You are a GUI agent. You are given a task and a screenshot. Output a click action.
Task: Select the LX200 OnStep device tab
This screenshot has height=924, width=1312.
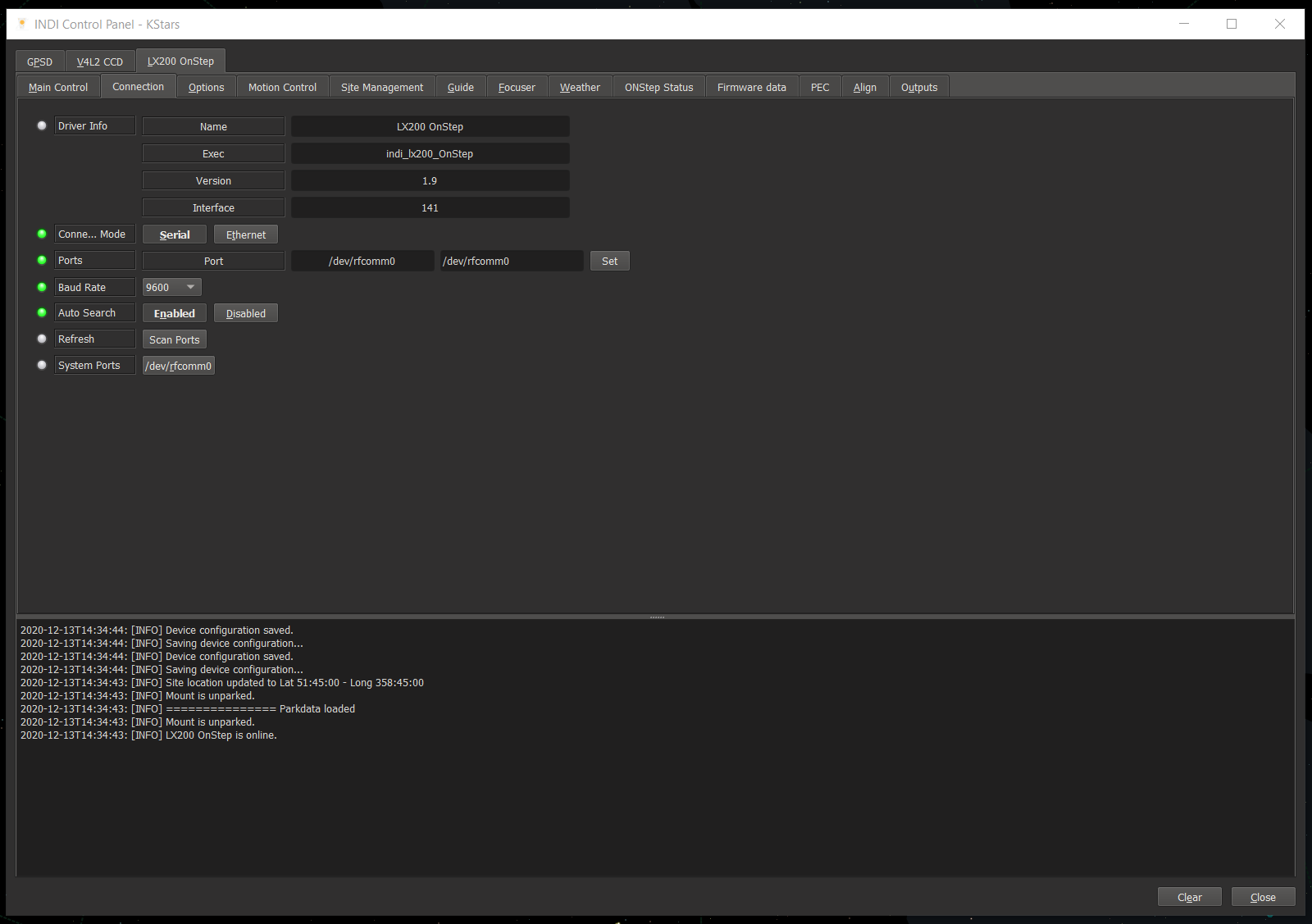pos(180,61)
